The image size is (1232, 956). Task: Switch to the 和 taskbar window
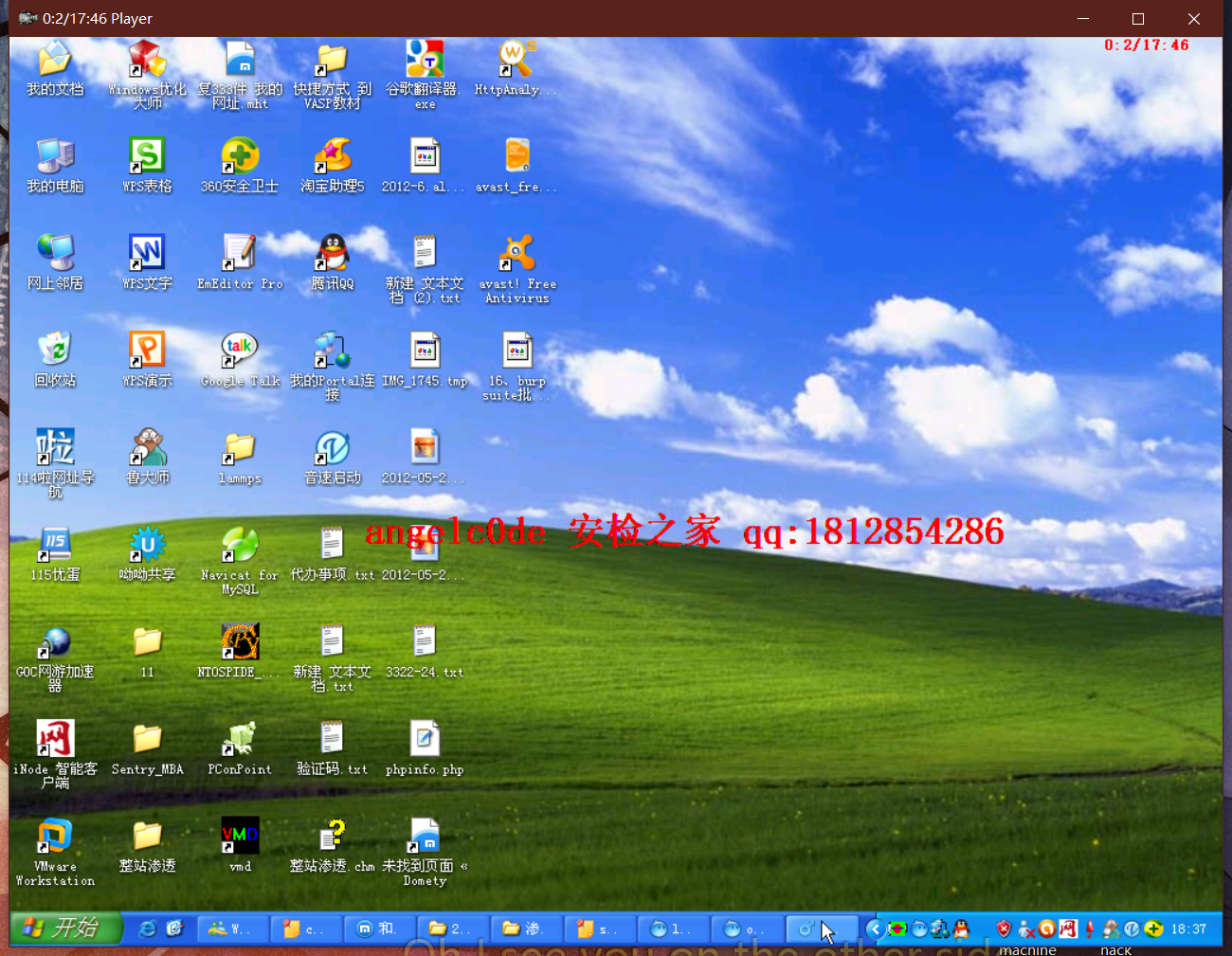(x=380, y=929)
